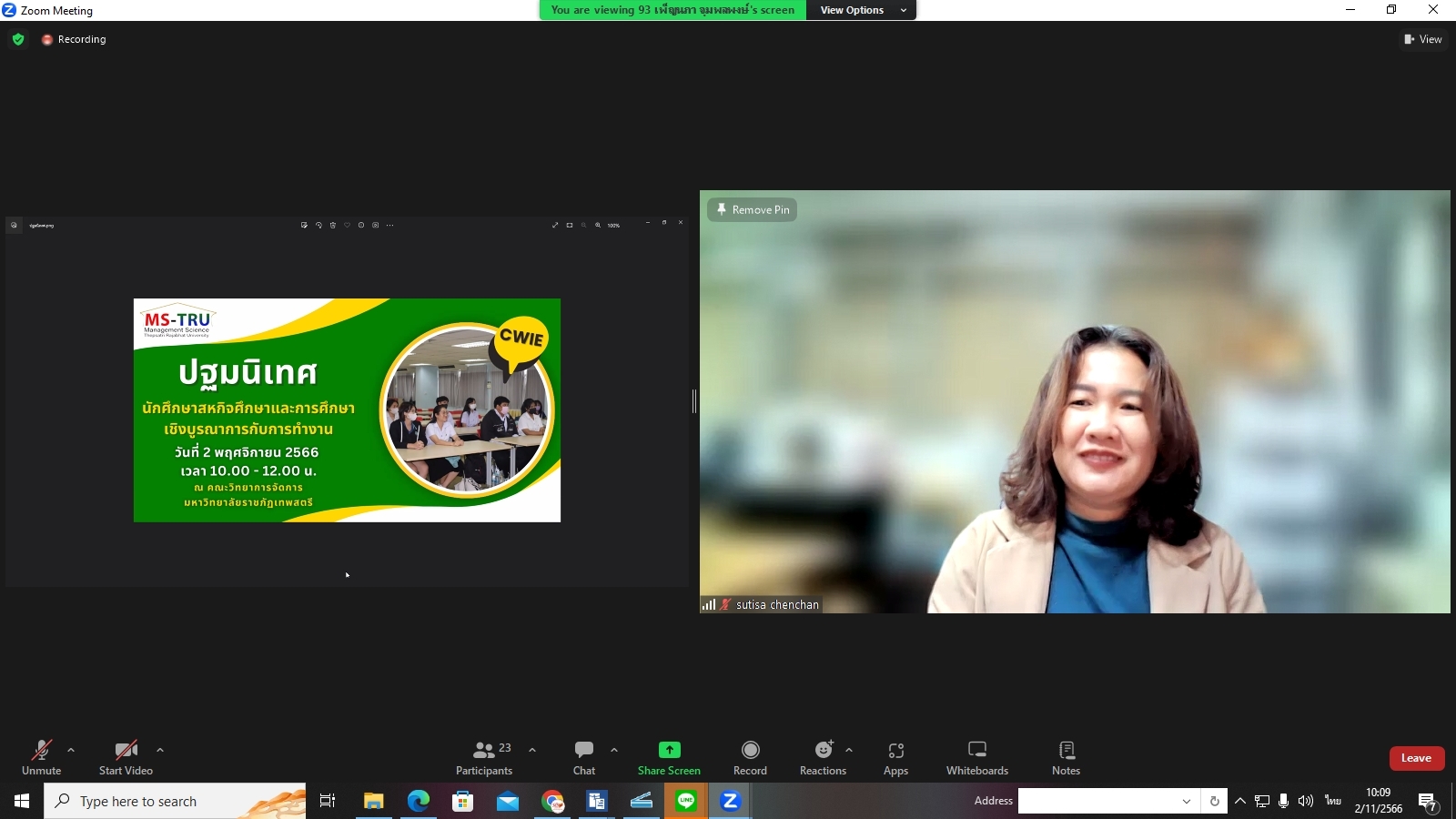This screenshot has width=1456, height=819.
Task: Unmute the microphone
Action: [42, 757]
